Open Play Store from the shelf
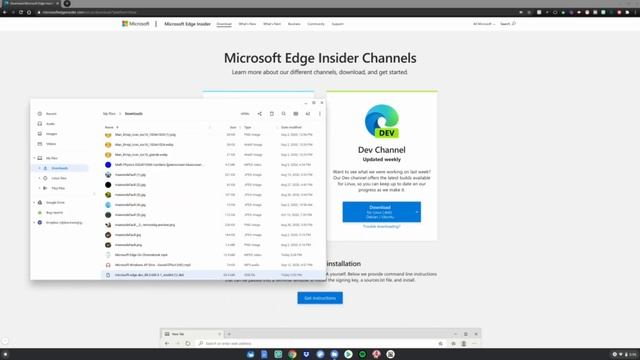 coord(348,354)
